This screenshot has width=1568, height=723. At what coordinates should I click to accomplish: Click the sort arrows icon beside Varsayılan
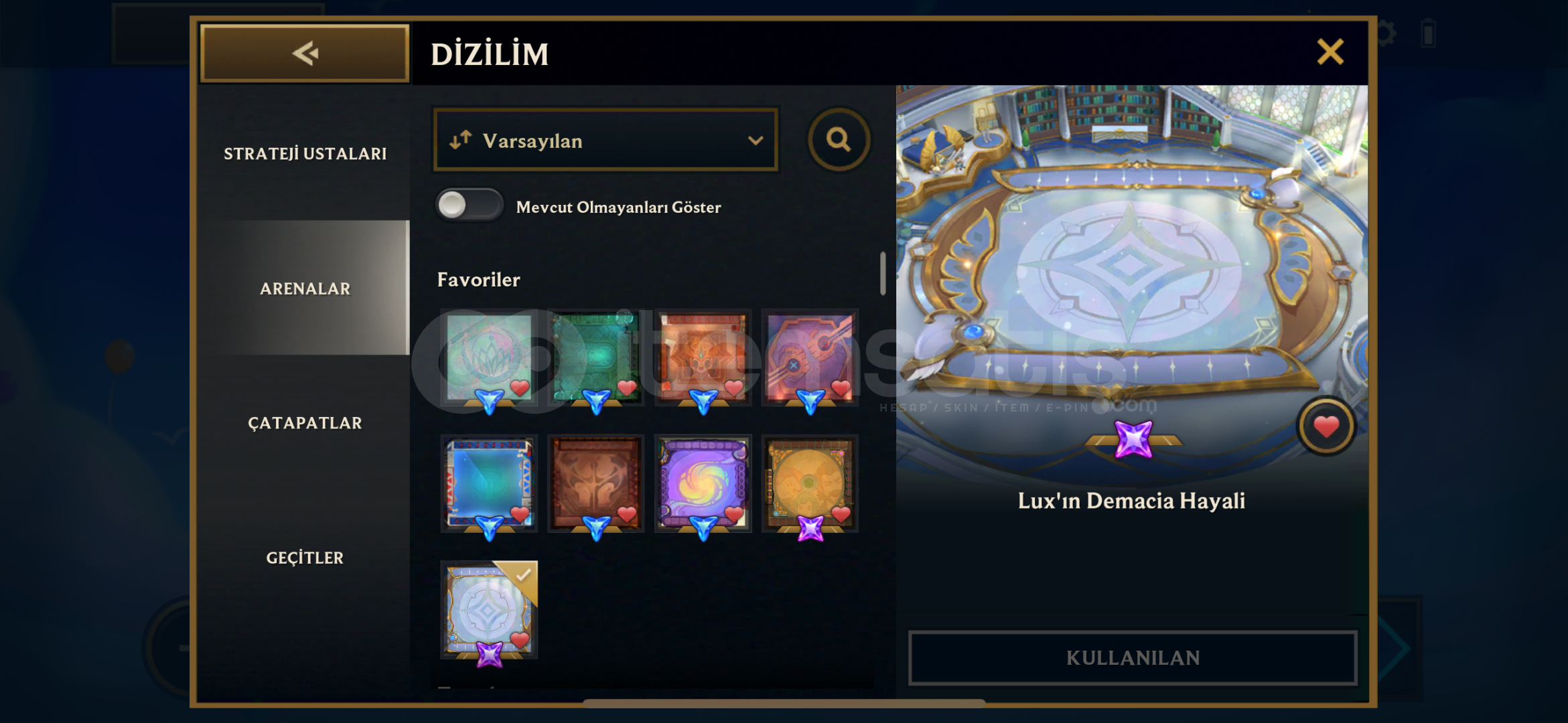(x=460, y=140)
